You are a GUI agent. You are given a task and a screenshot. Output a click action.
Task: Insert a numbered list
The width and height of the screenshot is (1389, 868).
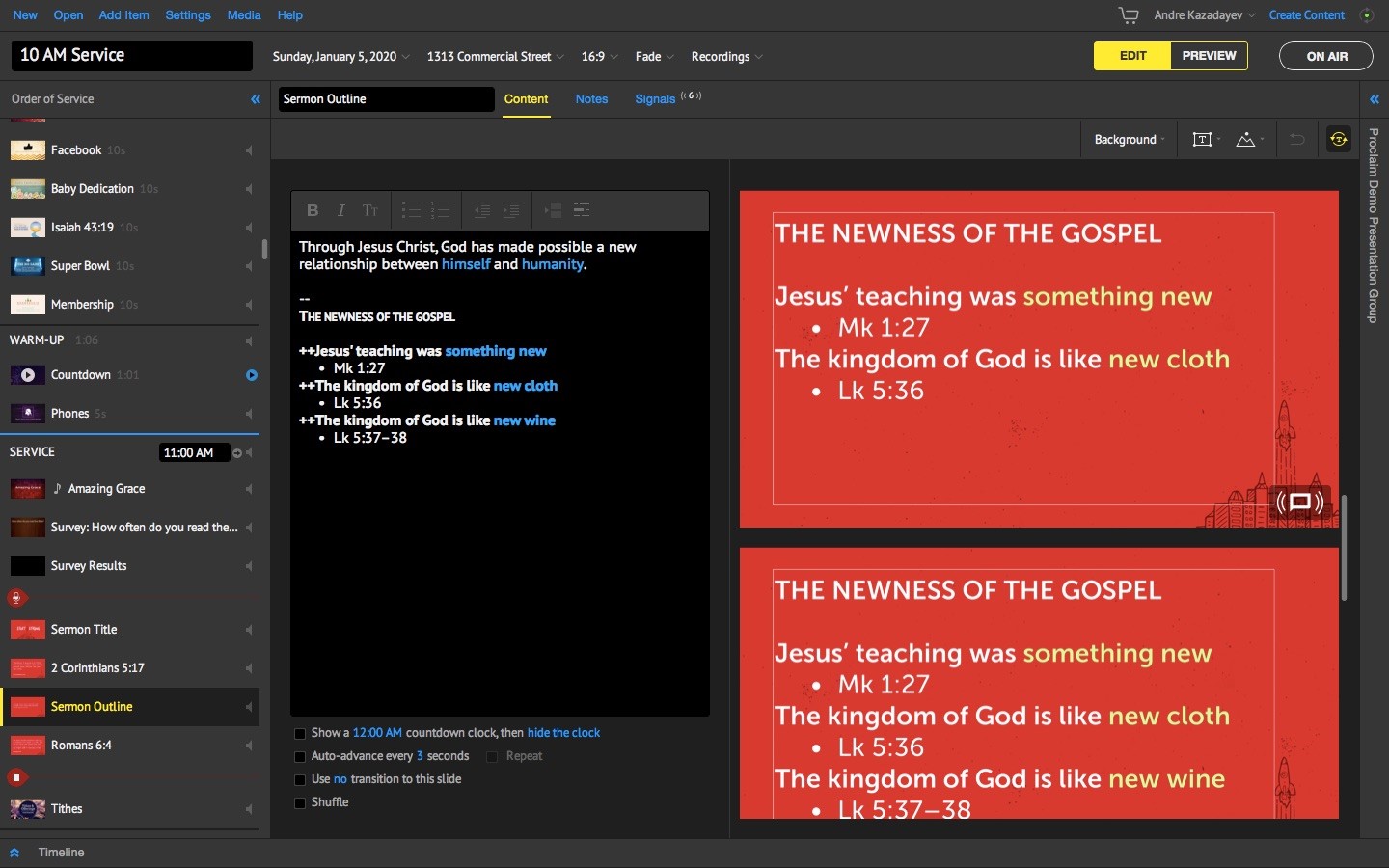[440, 210]
